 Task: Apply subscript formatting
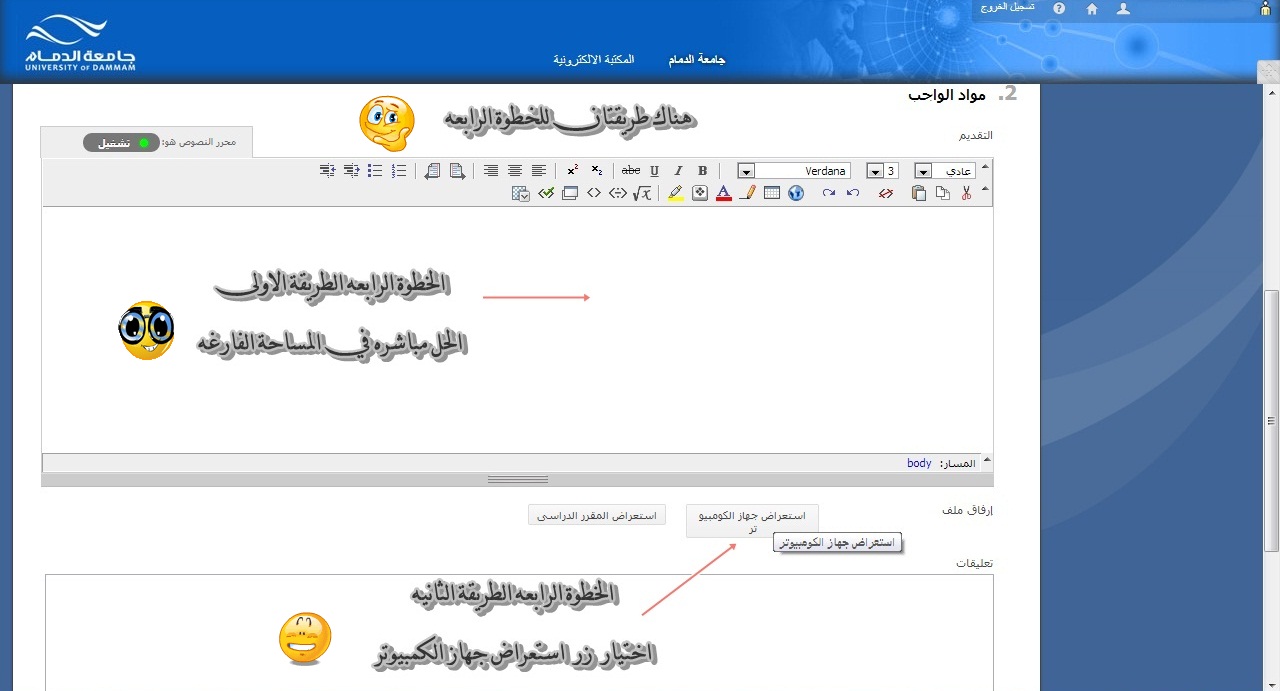(597, 171)
